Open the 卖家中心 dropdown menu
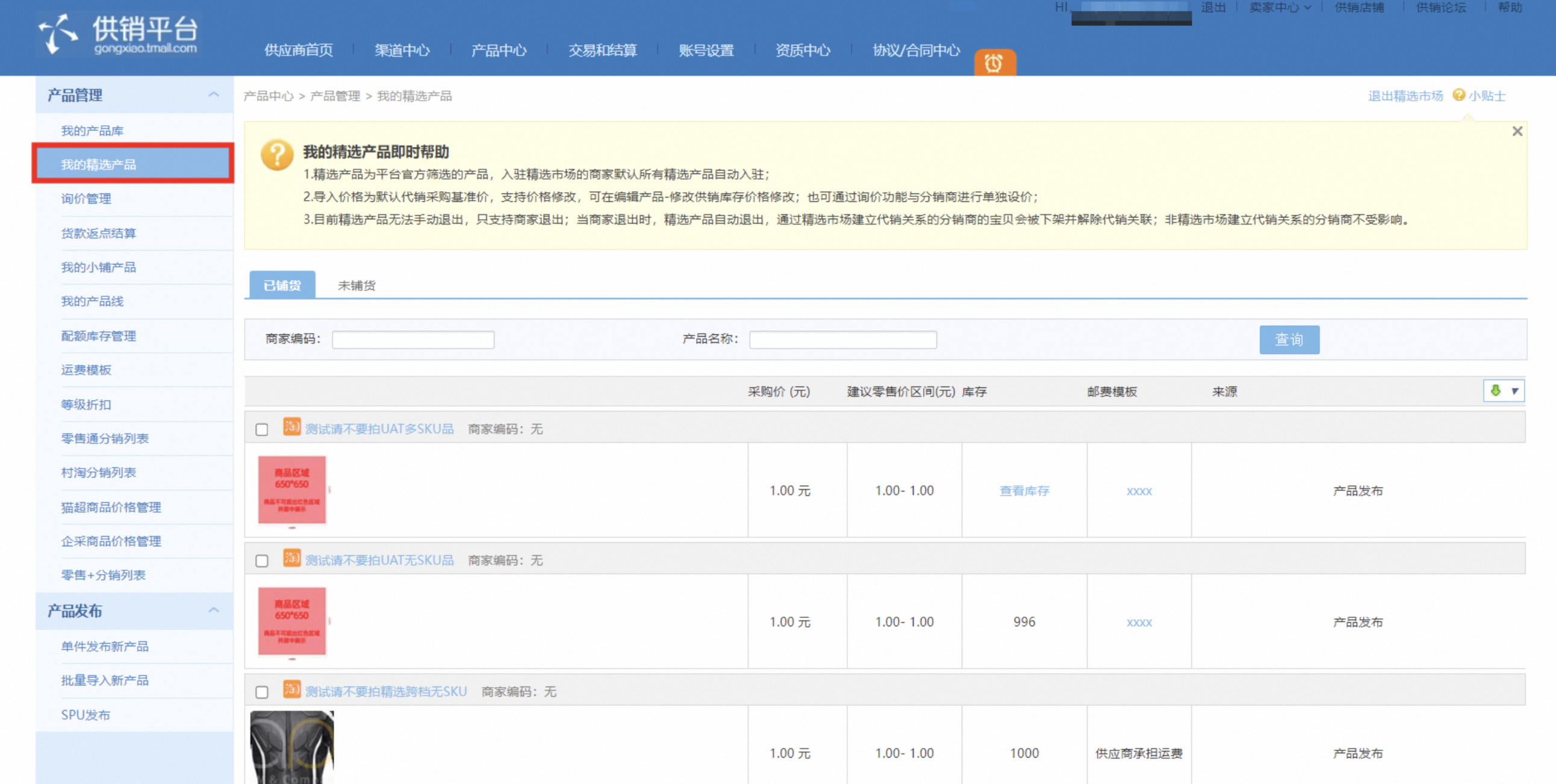Screen dimensions: 1556x784 1280,7
